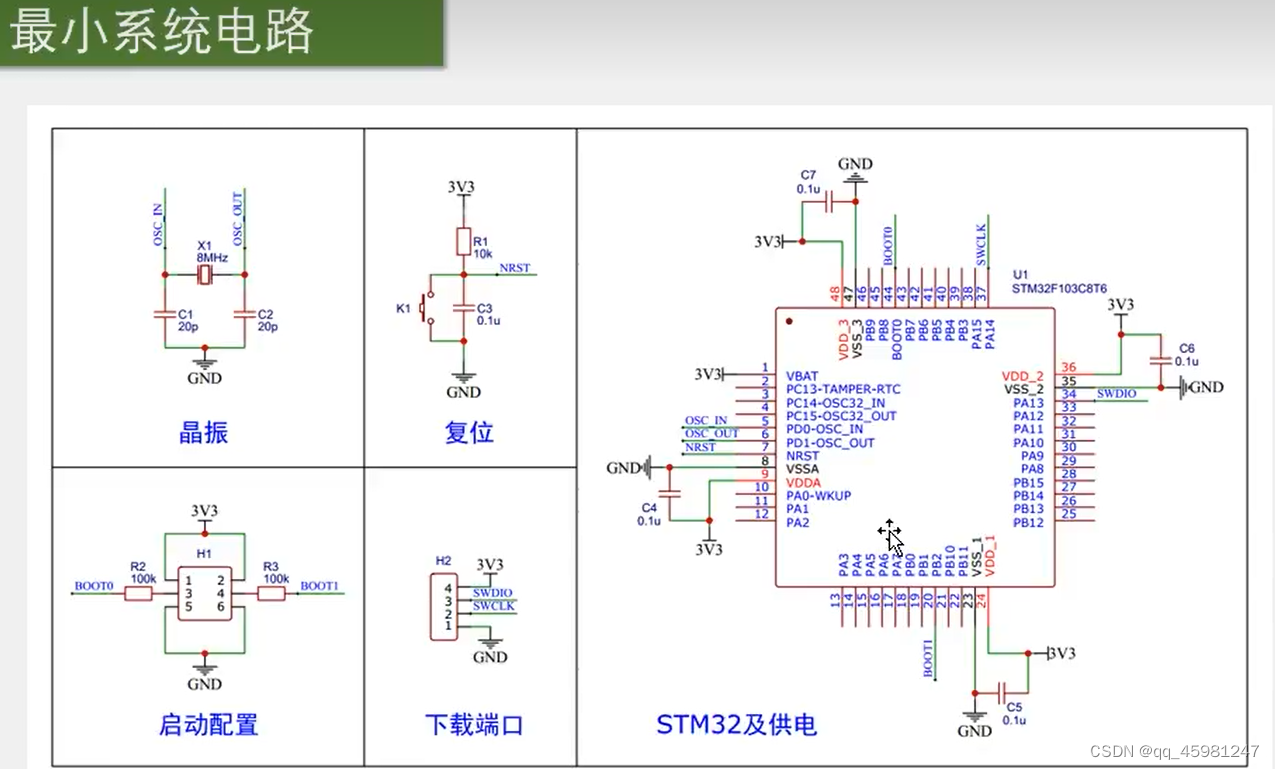Select the H2 four-pin header symbol
Viewport: 1275px width, 769px height.
pos(443,607)
